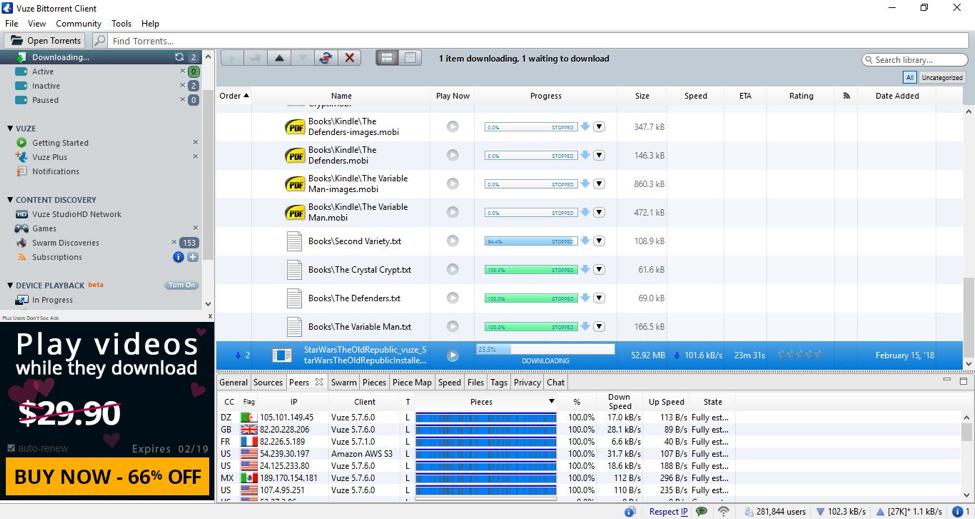Click refresh icon beside Downloading sidebar item

pyautogui.click(x=179, y=57)
